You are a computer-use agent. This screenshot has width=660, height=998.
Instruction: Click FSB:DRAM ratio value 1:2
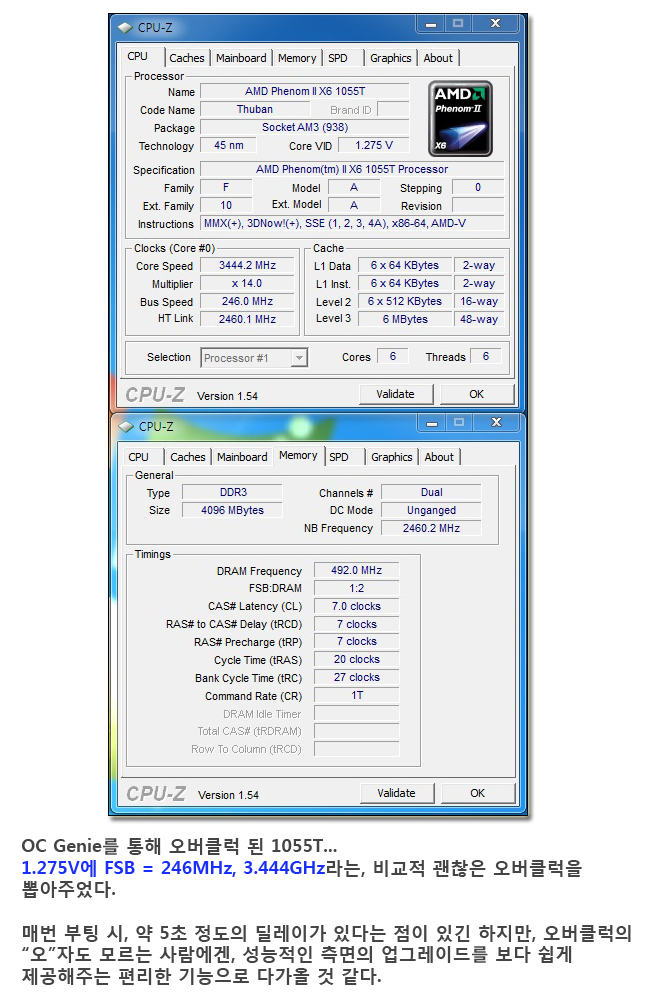point(356,588)
